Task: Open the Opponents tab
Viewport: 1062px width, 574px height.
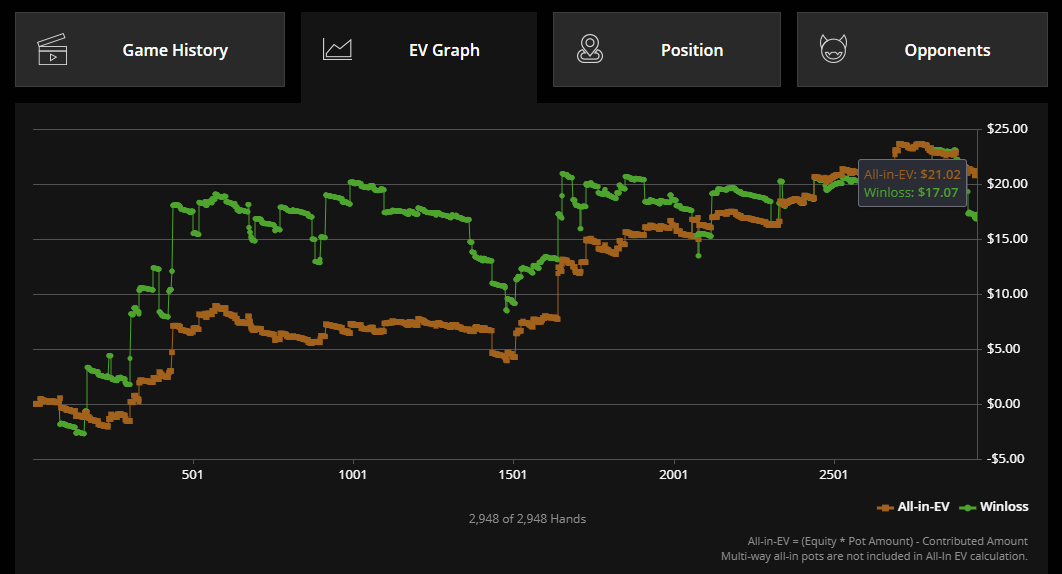Action: pyautogui.click(x=922, y=49)
